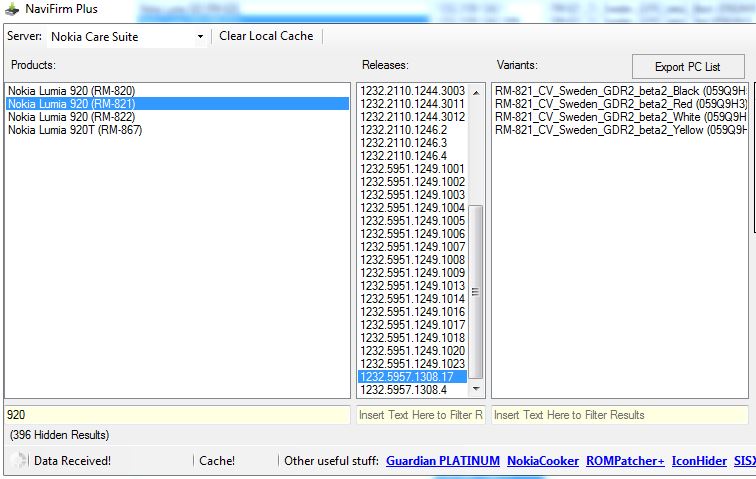Select release 1232.5951.1249.1008
Image resolution: width=756 pixels, height=479 pixels.
pyautogui.click(x=413, y=260)
